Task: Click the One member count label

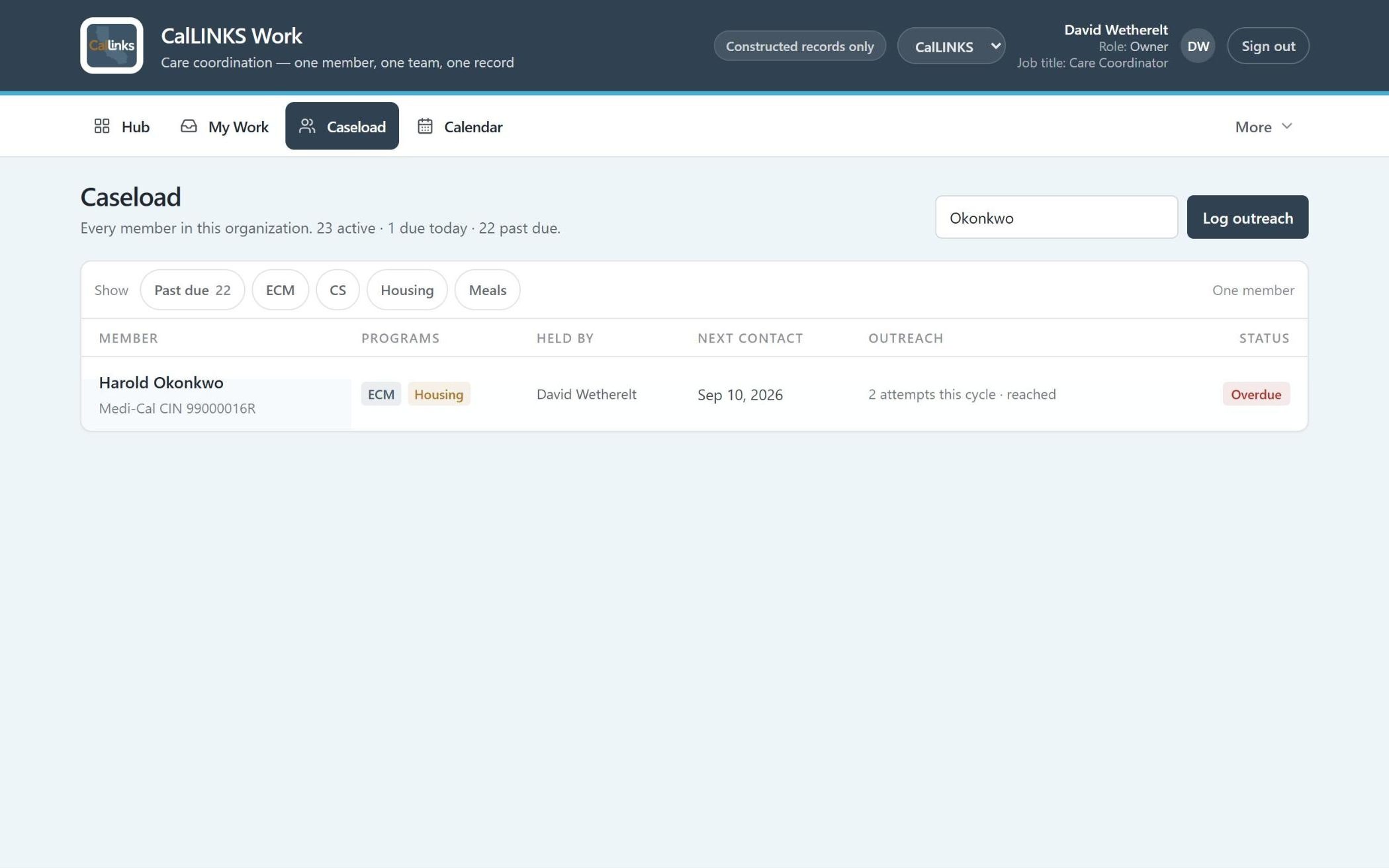Action: 1253,290
